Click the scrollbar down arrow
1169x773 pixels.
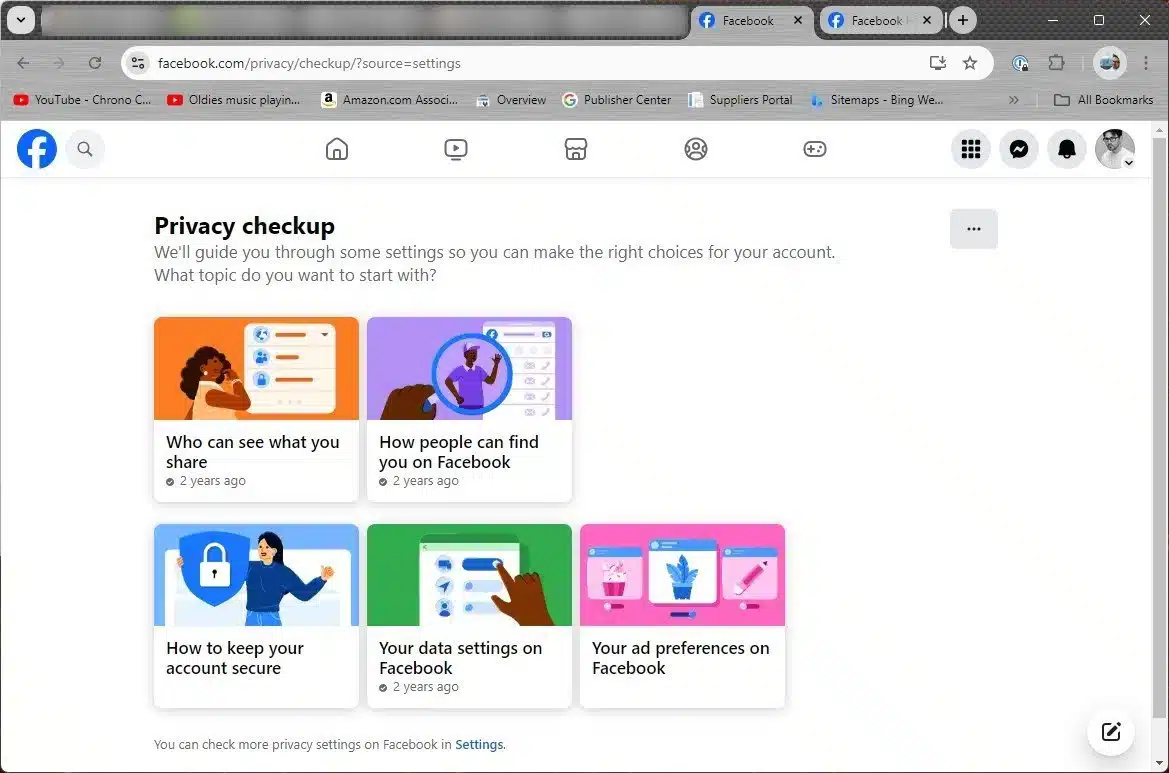[x=1159, y=763]
